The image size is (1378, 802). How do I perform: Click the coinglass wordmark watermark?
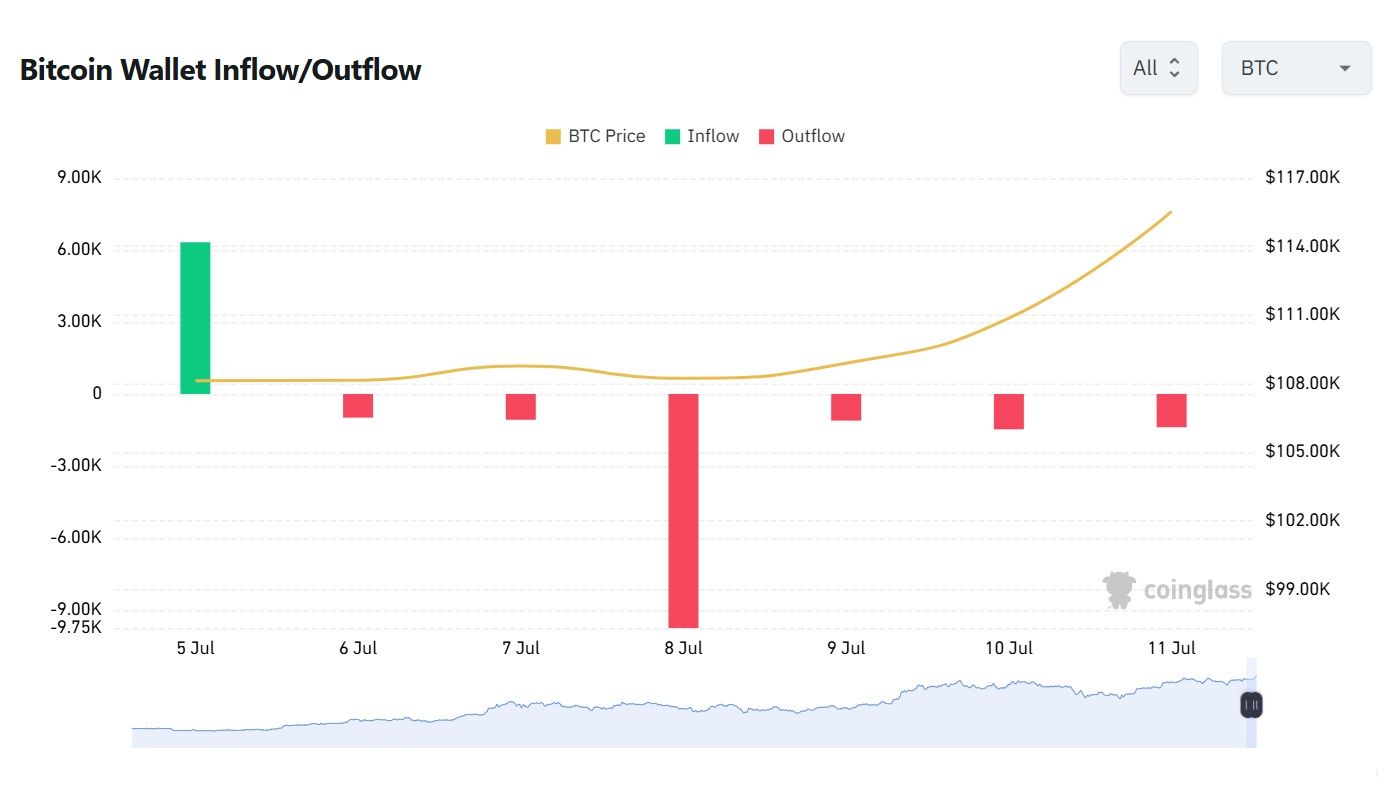1196,590
